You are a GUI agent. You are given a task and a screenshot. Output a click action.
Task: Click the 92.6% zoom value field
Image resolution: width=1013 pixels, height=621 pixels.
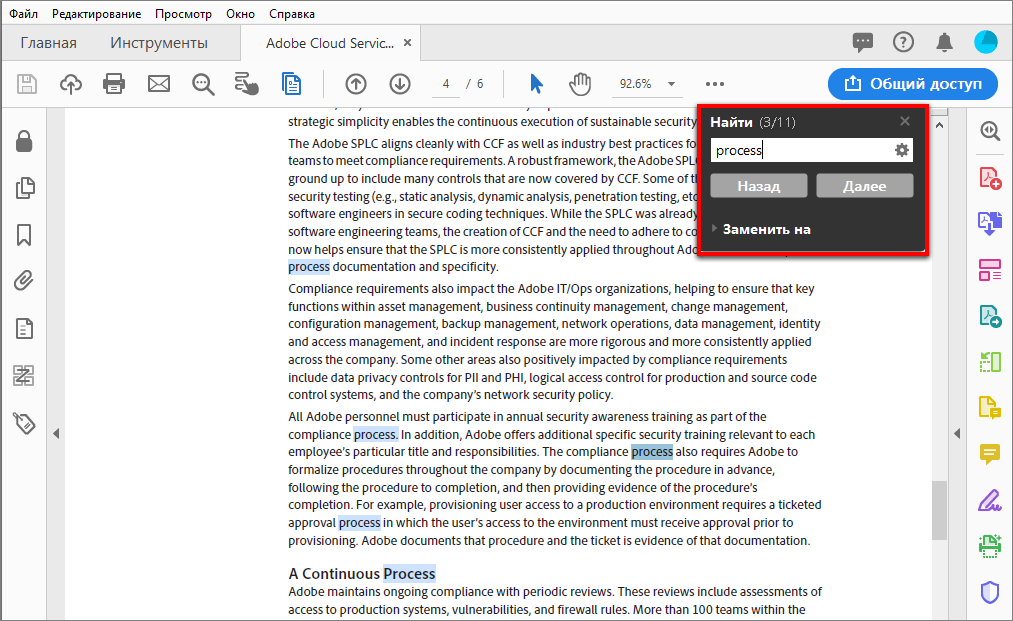click(636, 84)
